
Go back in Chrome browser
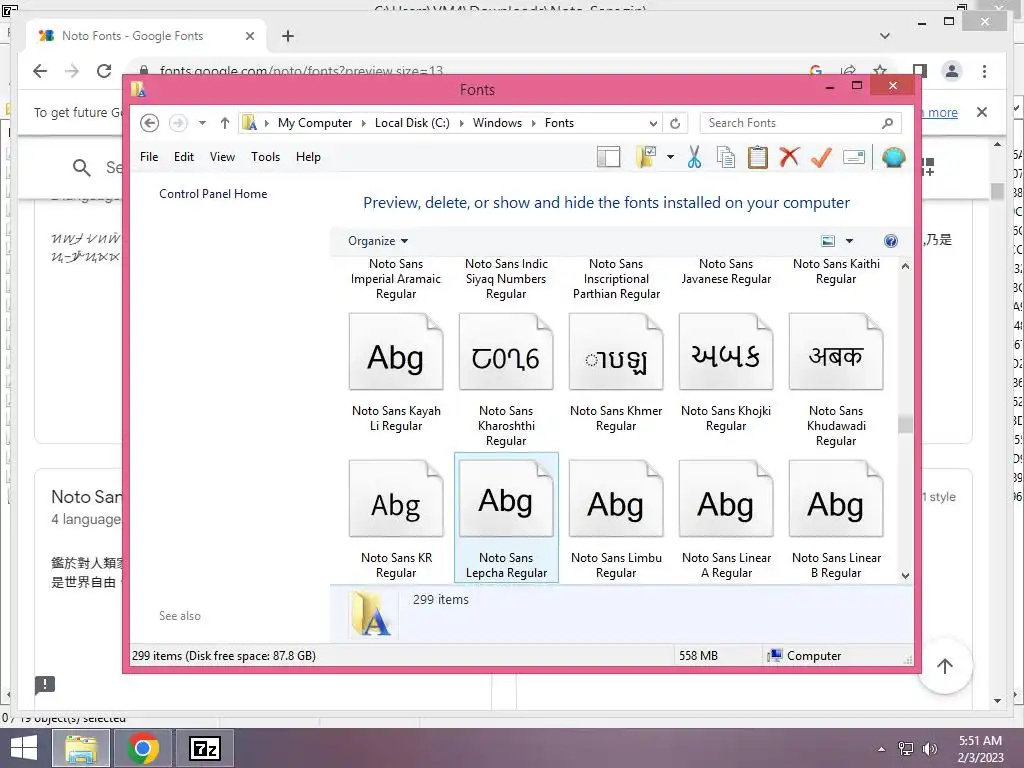click(x=40, y=71)
